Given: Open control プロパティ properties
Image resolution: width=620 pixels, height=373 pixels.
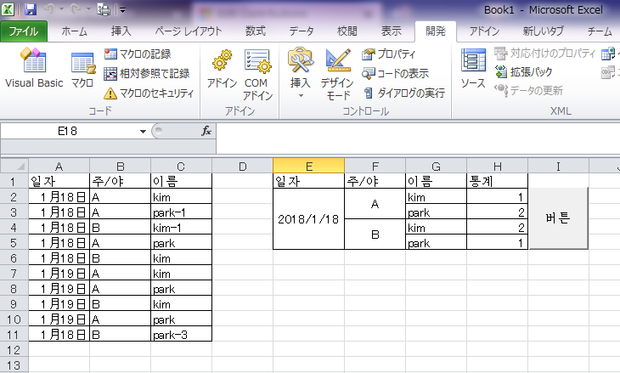Looking at the screenshot, I should pyautogui.click(x=389, y=54).
